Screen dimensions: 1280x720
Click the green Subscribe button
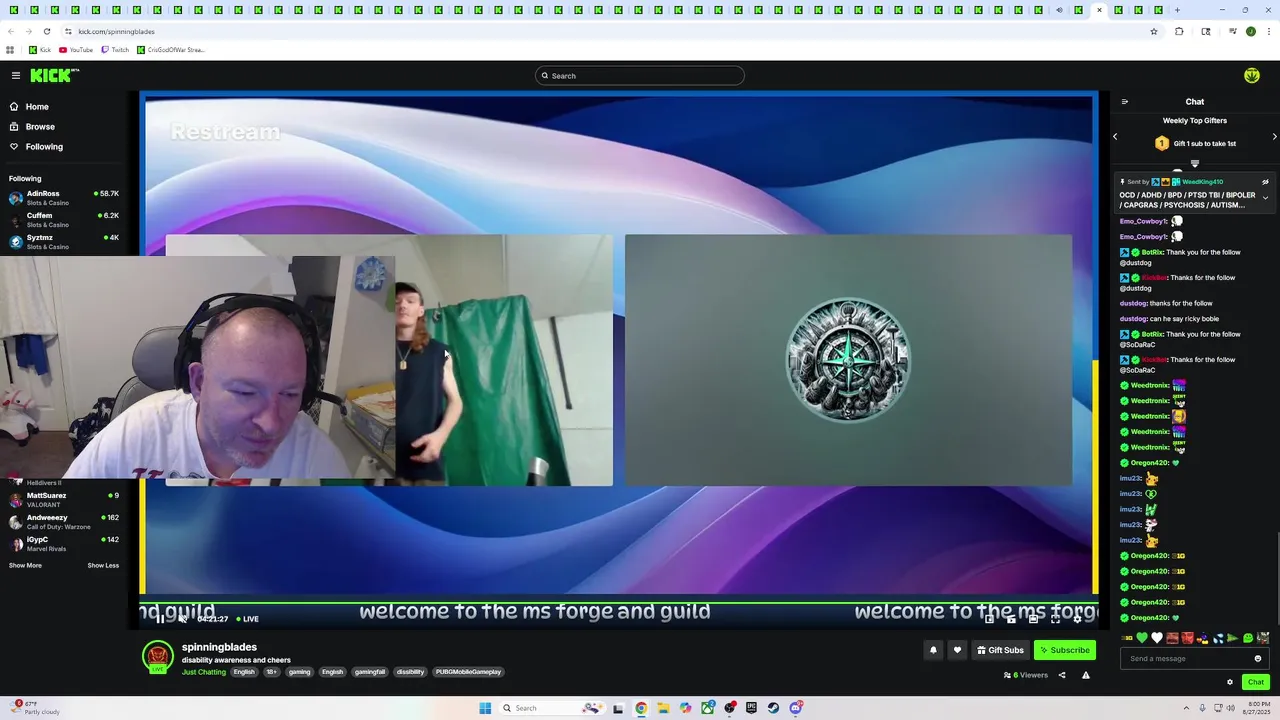[1065, 650]
